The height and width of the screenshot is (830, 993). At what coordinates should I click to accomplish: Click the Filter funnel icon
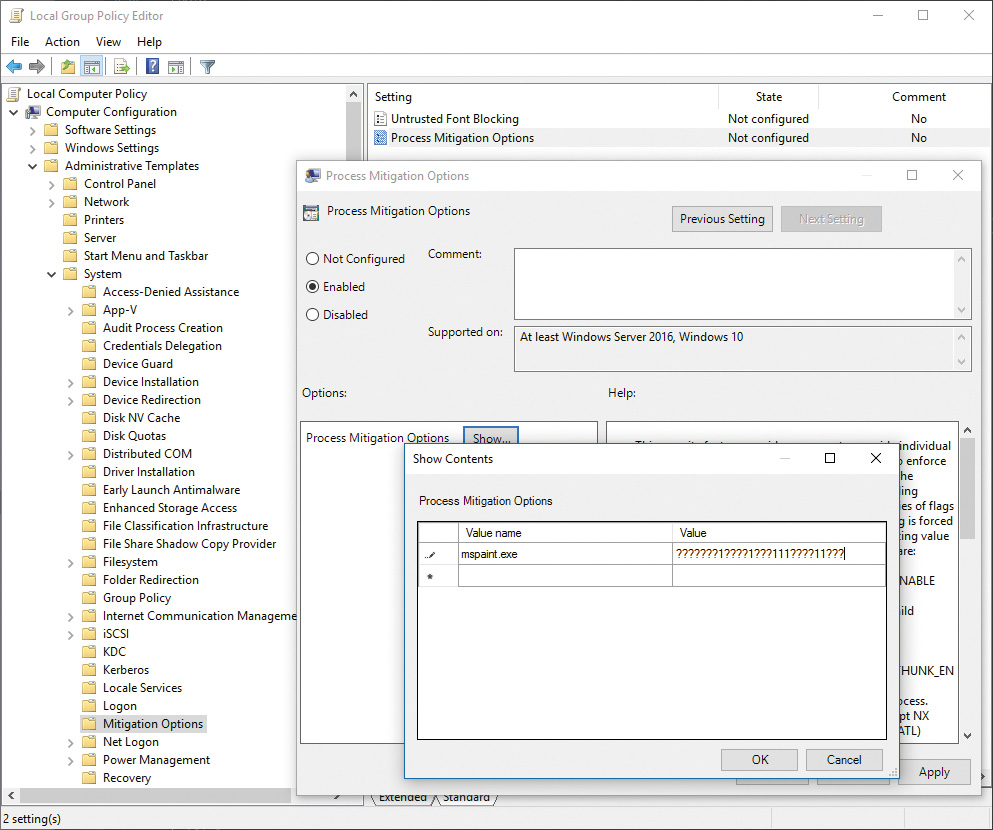[x=207, y=67]
